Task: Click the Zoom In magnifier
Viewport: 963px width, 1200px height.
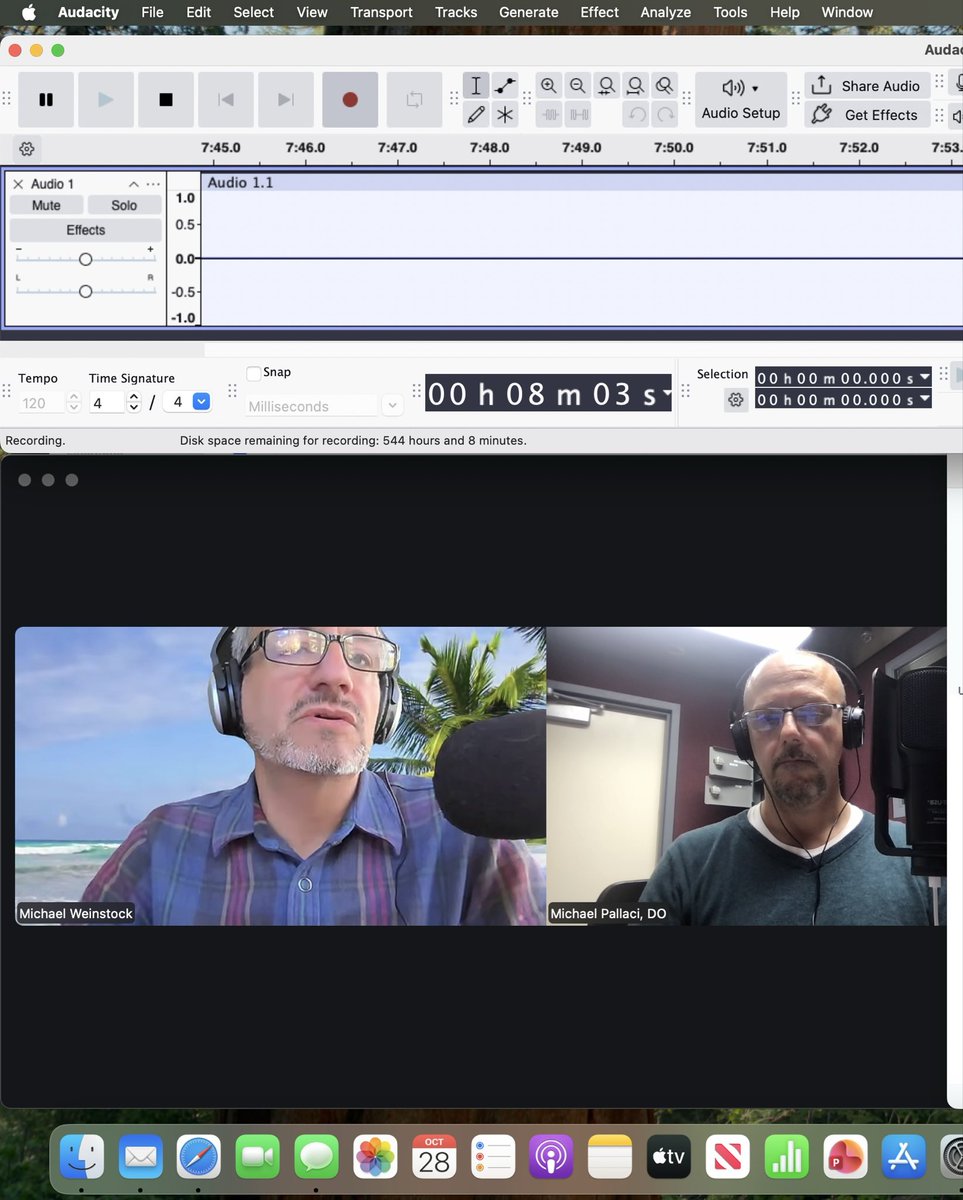Action: (x=548, y=85)
